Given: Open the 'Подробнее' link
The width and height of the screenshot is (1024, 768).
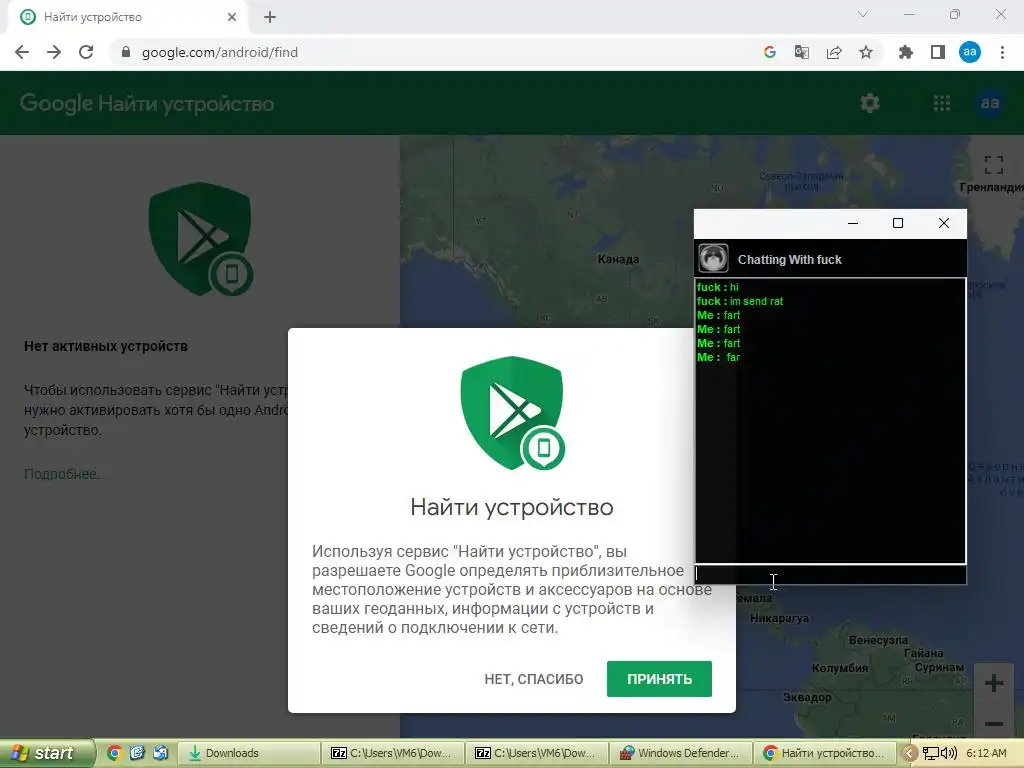Looking at the screenshot, I should pos(63,474).
